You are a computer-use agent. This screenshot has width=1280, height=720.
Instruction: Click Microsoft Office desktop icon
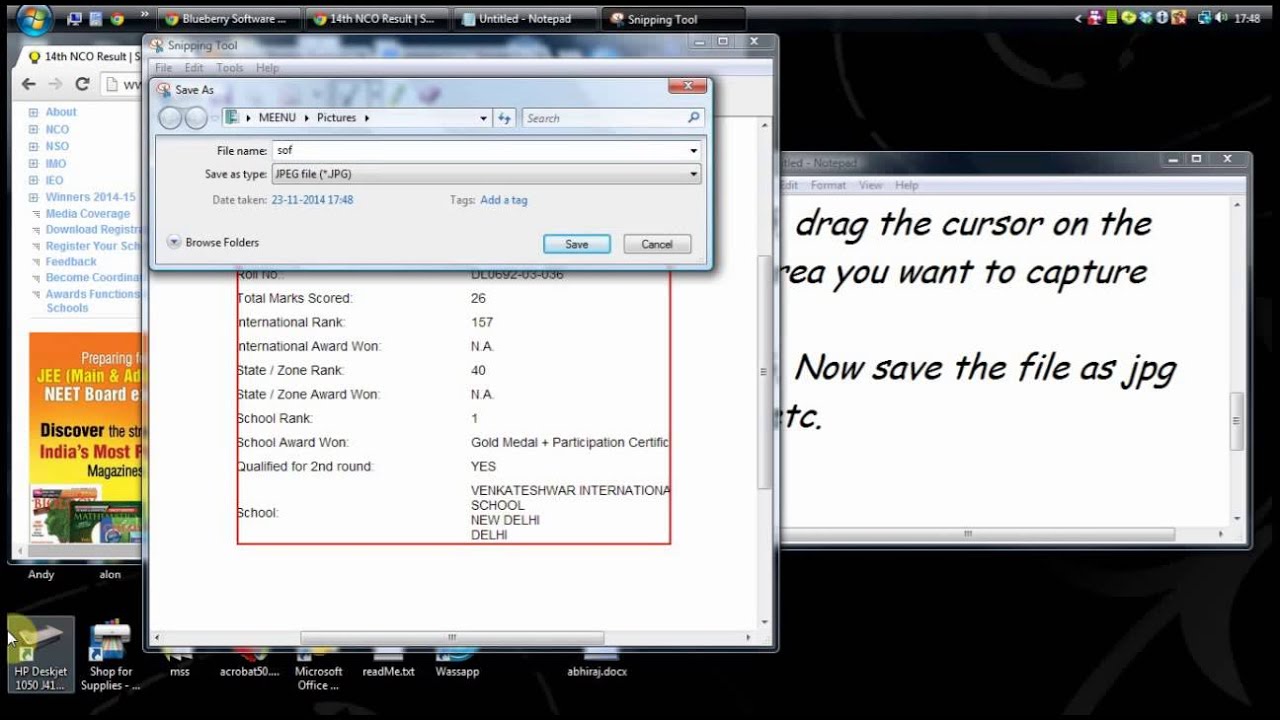[319, 671]
